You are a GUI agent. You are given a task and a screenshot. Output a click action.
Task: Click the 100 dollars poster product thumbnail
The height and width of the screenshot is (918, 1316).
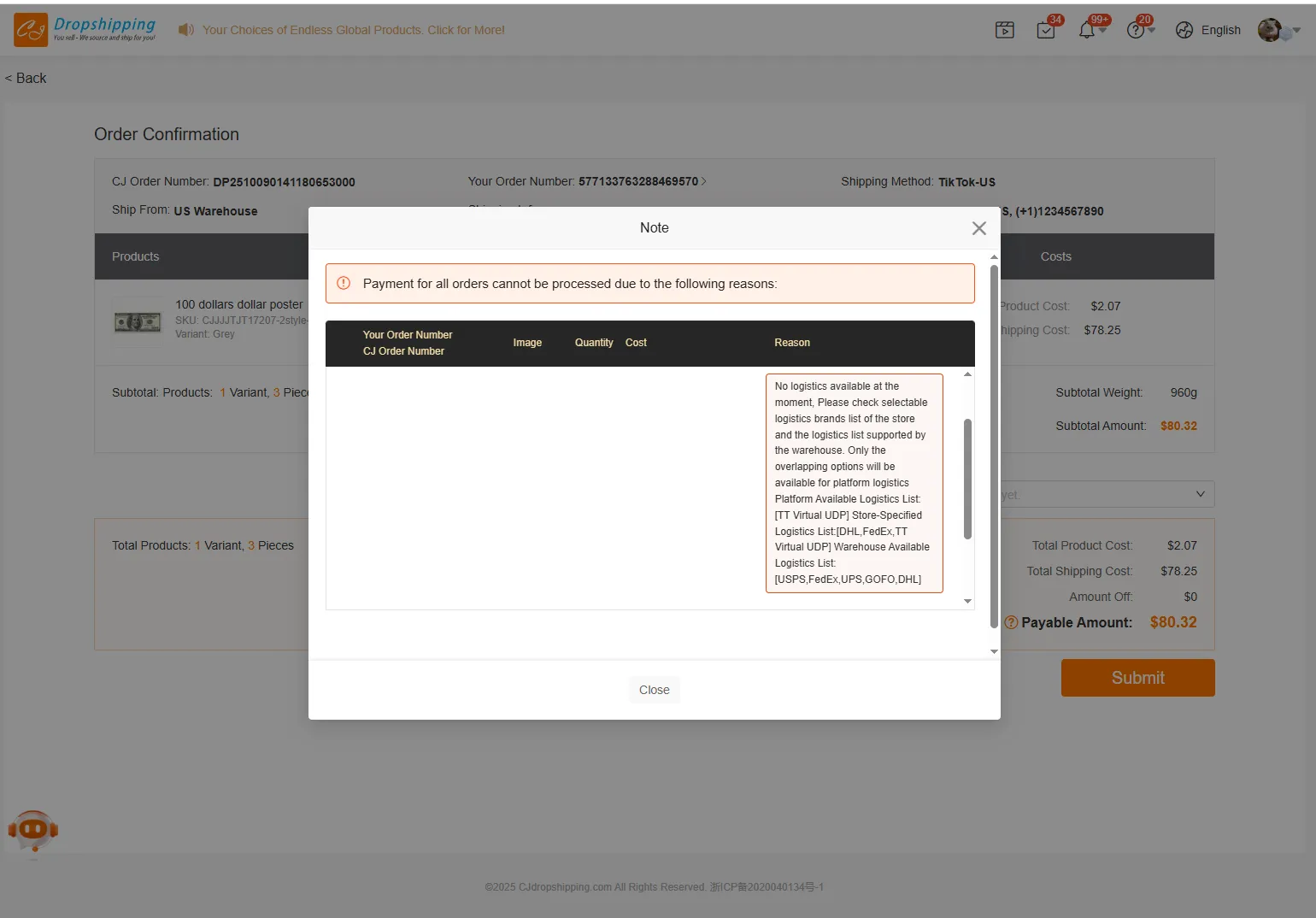(x=138, y=322)
